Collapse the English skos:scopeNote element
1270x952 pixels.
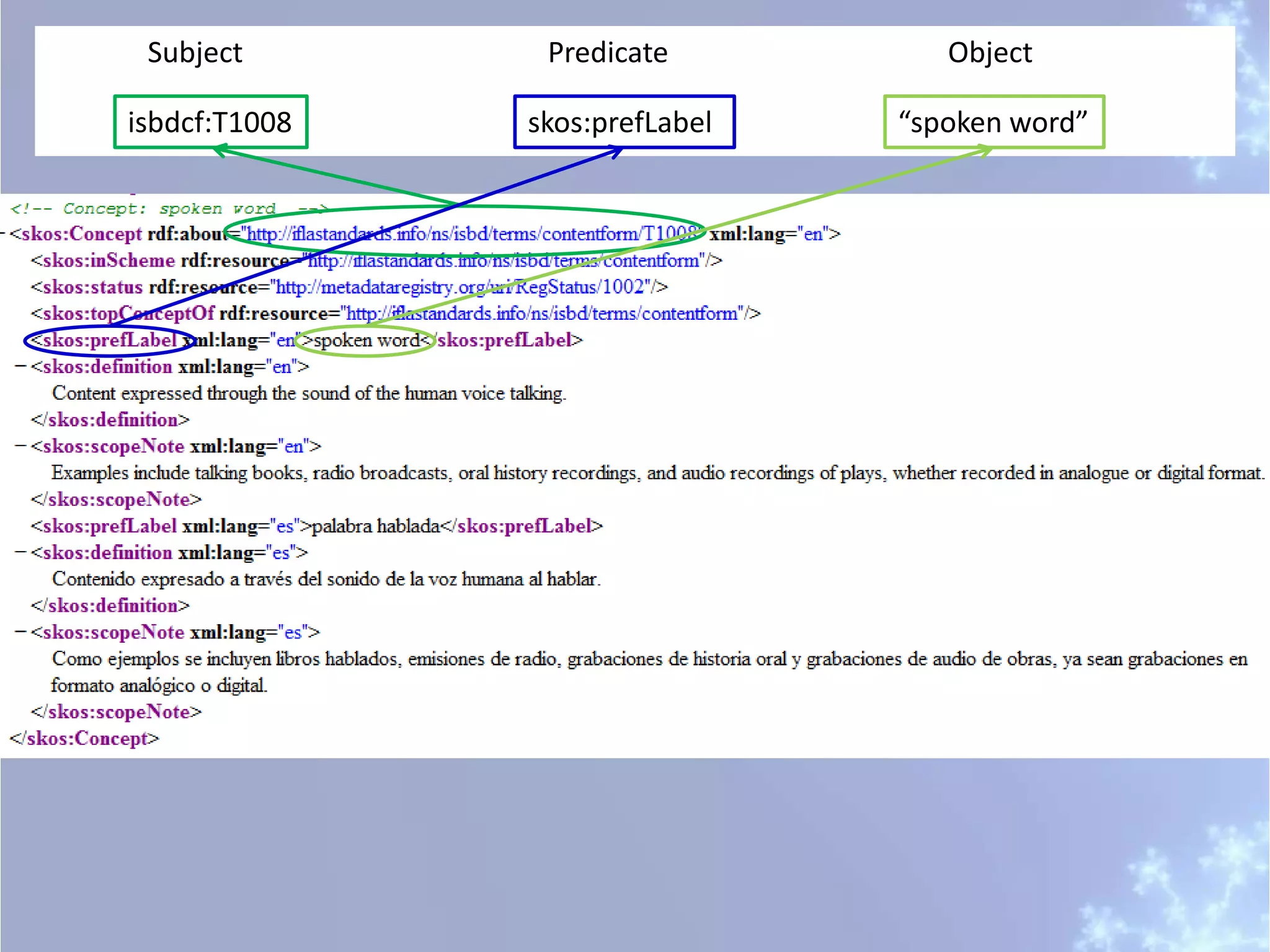[20, 446]
